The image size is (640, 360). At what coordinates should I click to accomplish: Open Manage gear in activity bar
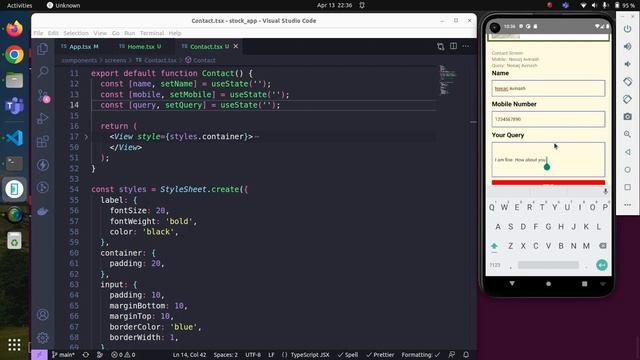coord(42,338)
